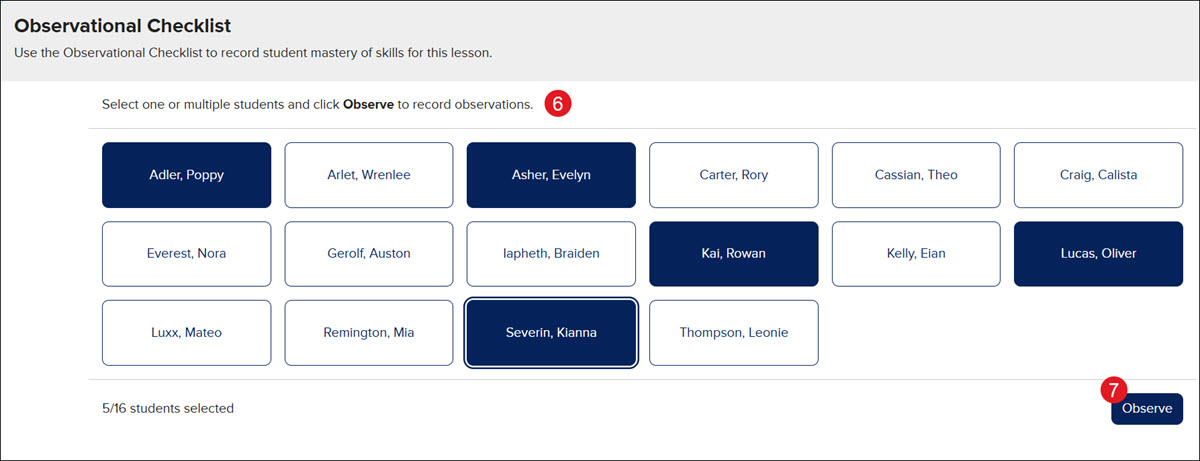Image resolution: width=1200 pixels, height=461 pixels.
Task: Click the red callout marker 7
Action: pyautogui.click(x=1112, y=388)
